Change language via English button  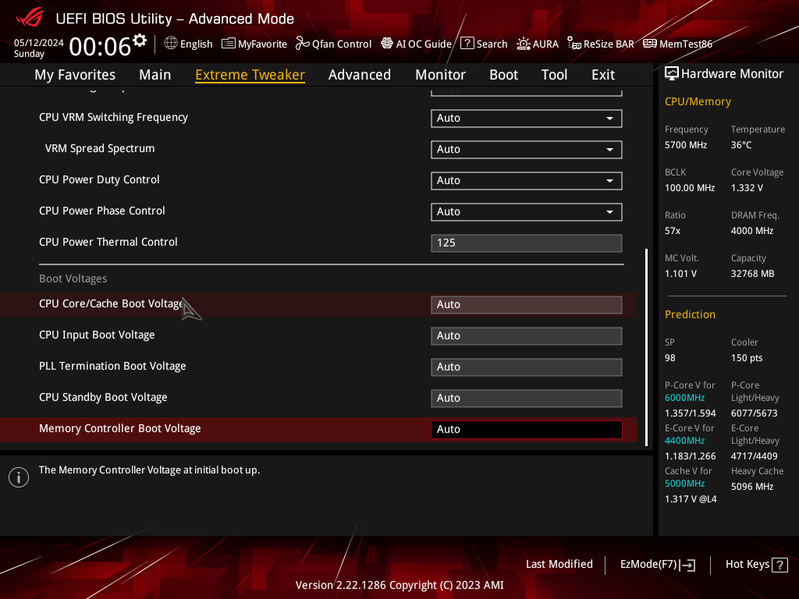coord(188,44)
